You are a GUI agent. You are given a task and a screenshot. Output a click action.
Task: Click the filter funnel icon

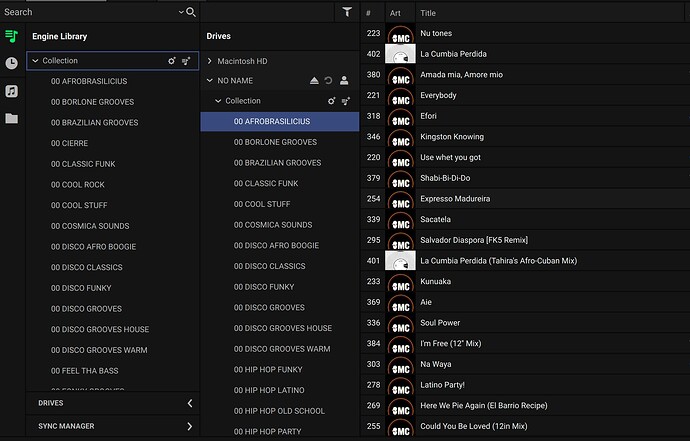click(347, 12)
